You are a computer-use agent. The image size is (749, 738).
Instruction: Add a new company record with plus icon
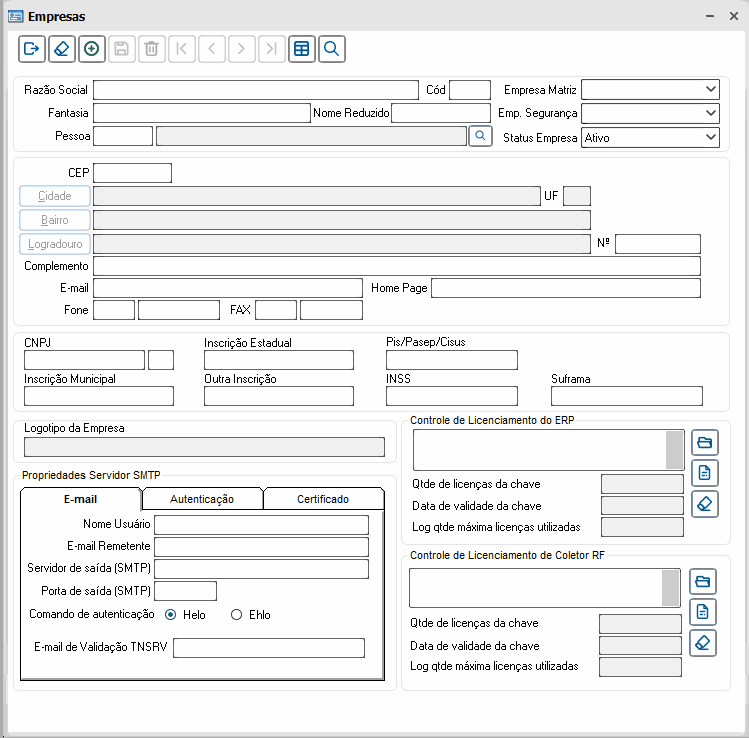91,48
